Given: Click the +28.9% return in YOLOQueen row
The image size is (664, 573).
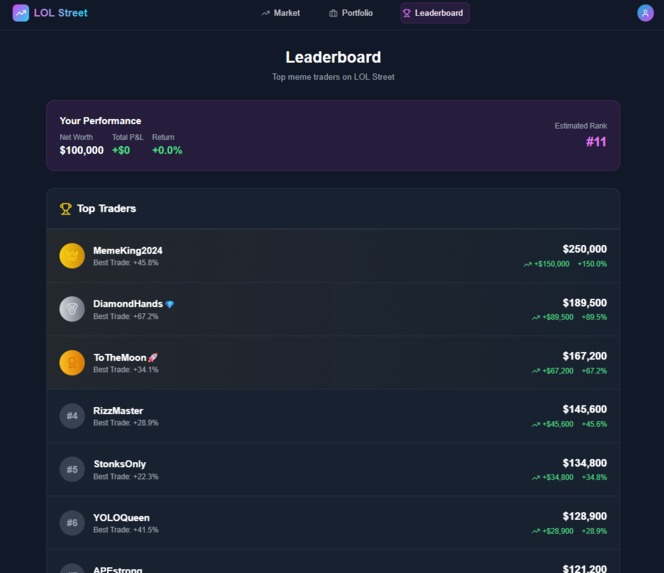Looking at the screenshot, I should tap(594, 531).
